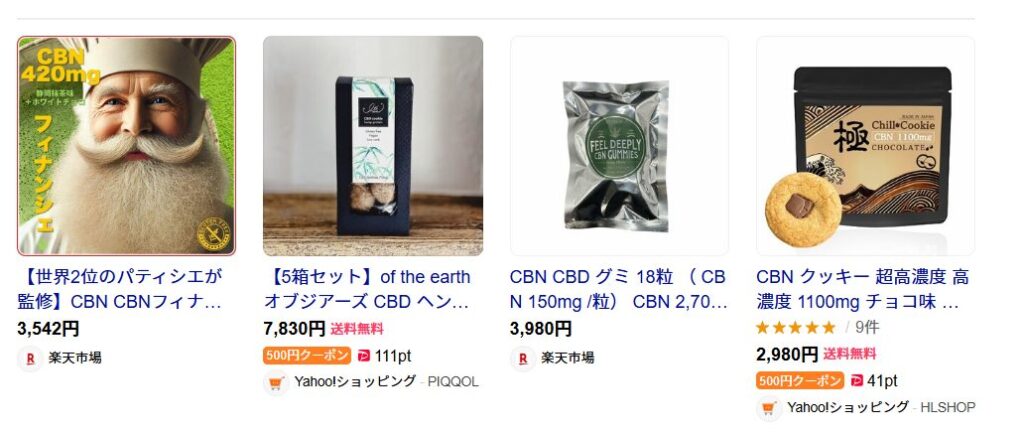Click Yahoo shopping cart icon beside HLSHOP
The height and width of the screenshot is (432, 1024).
[769, 408]
